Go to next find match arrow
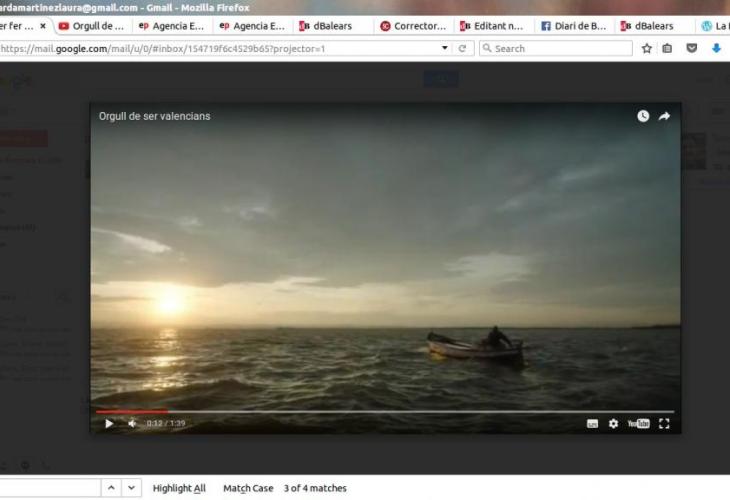730x500 pixels. point(133,488)
